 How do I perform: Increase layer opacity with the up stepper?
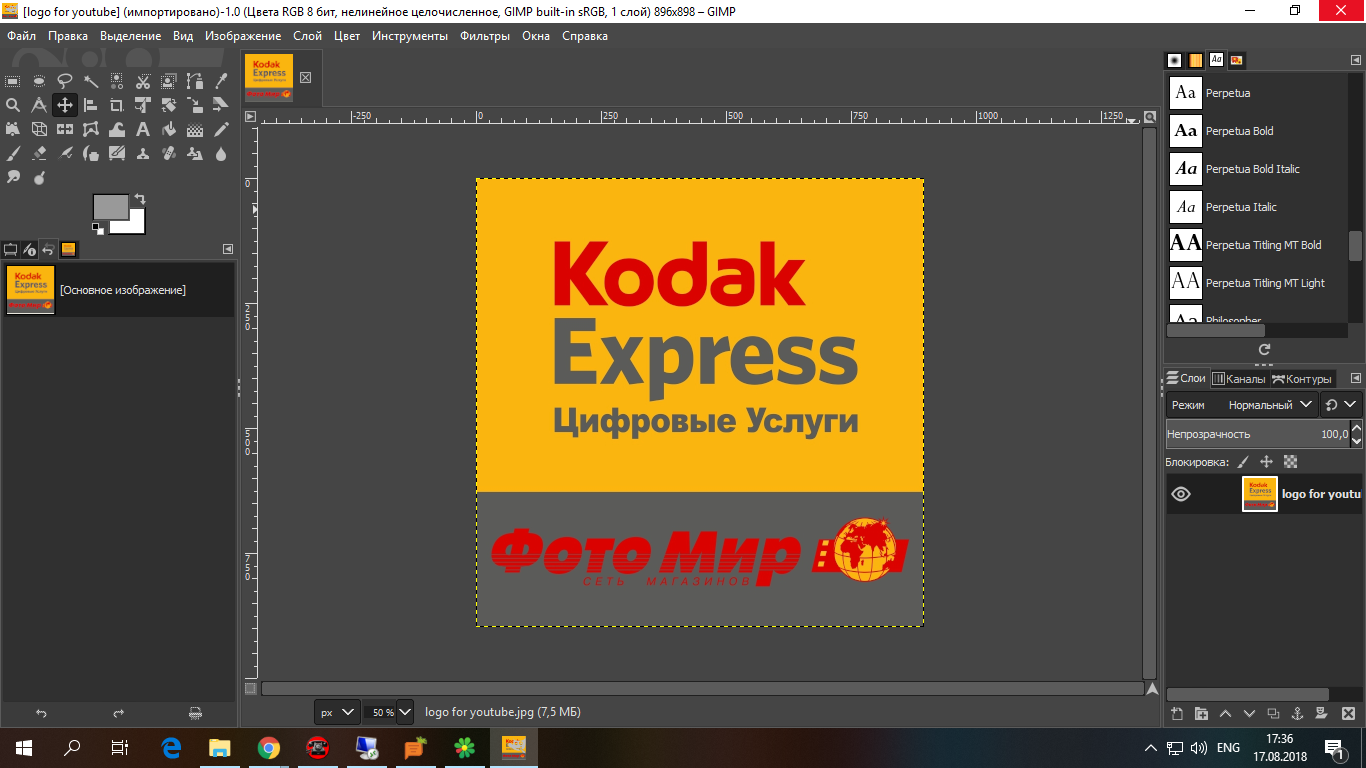pos(1356,429)
